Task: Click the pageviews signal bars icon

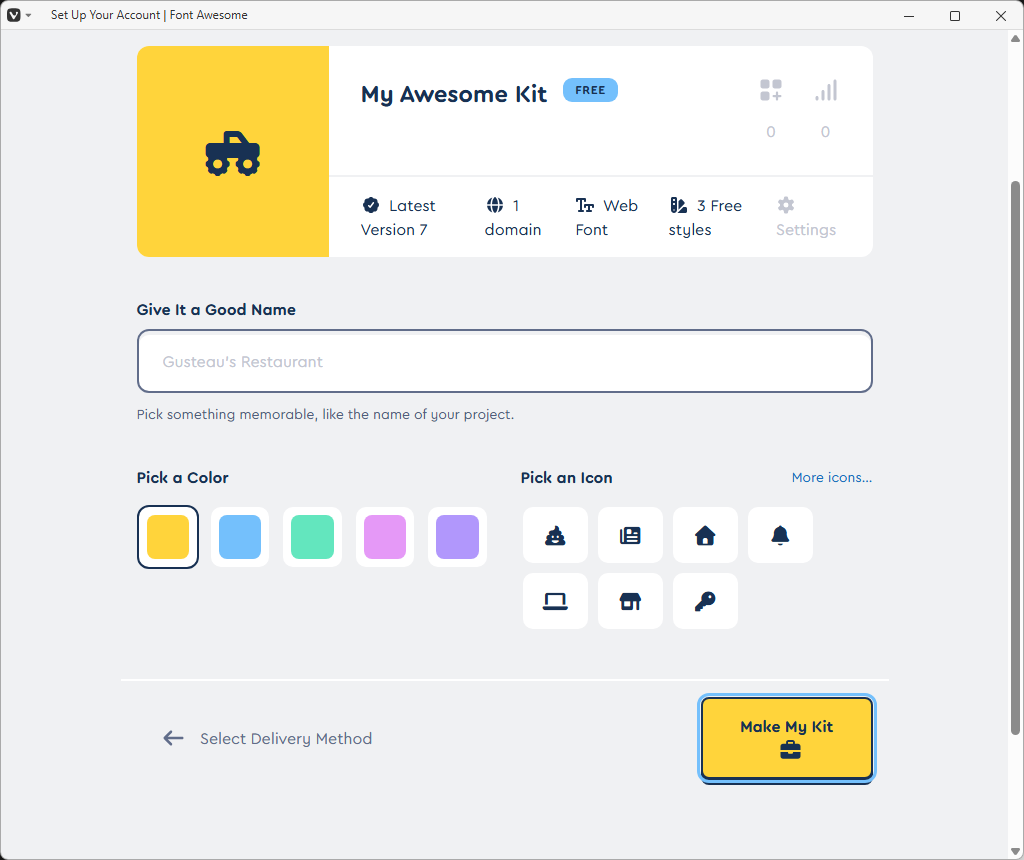Action: (x=826, y=90)
